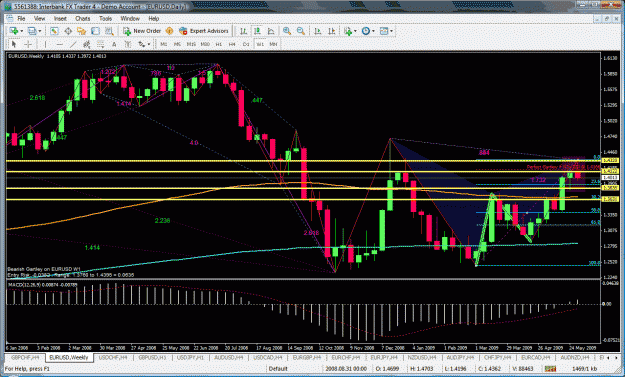Zoom in on the chart
625x377 pixels.
click(287, 31)
